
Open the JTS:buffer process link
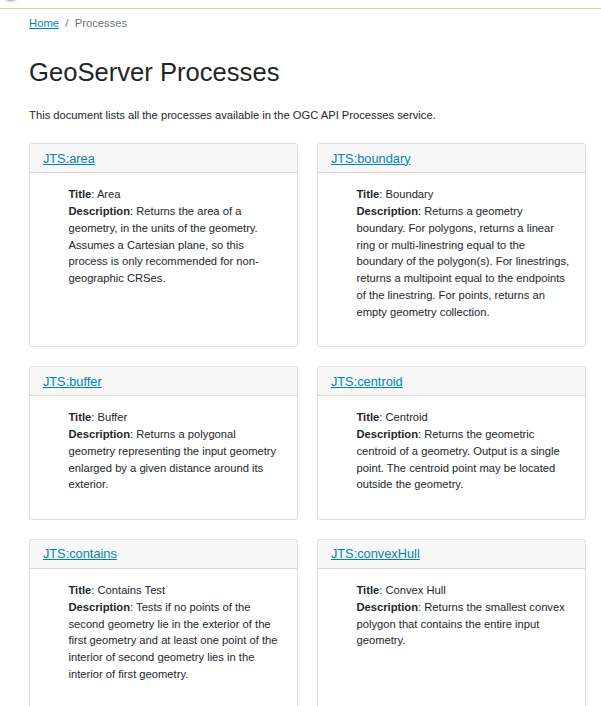pos(72,382)
